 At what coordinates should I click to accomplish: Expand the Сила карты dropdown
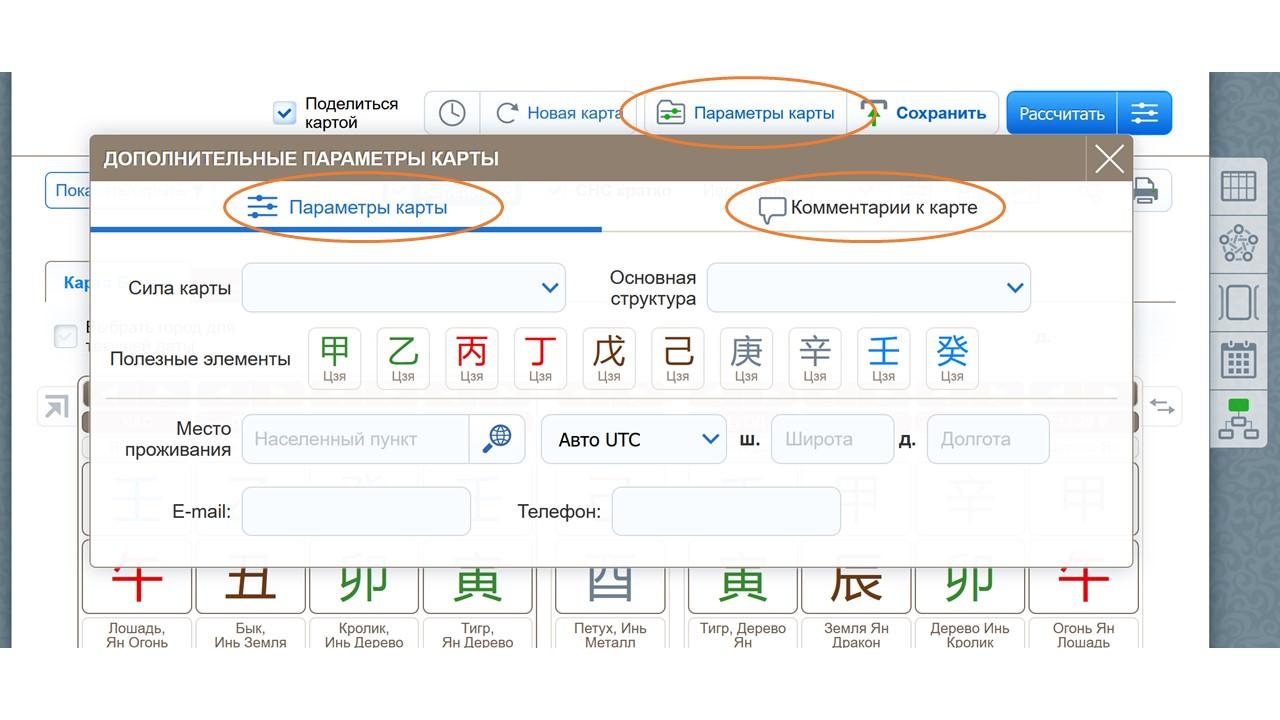coord(404,288)
